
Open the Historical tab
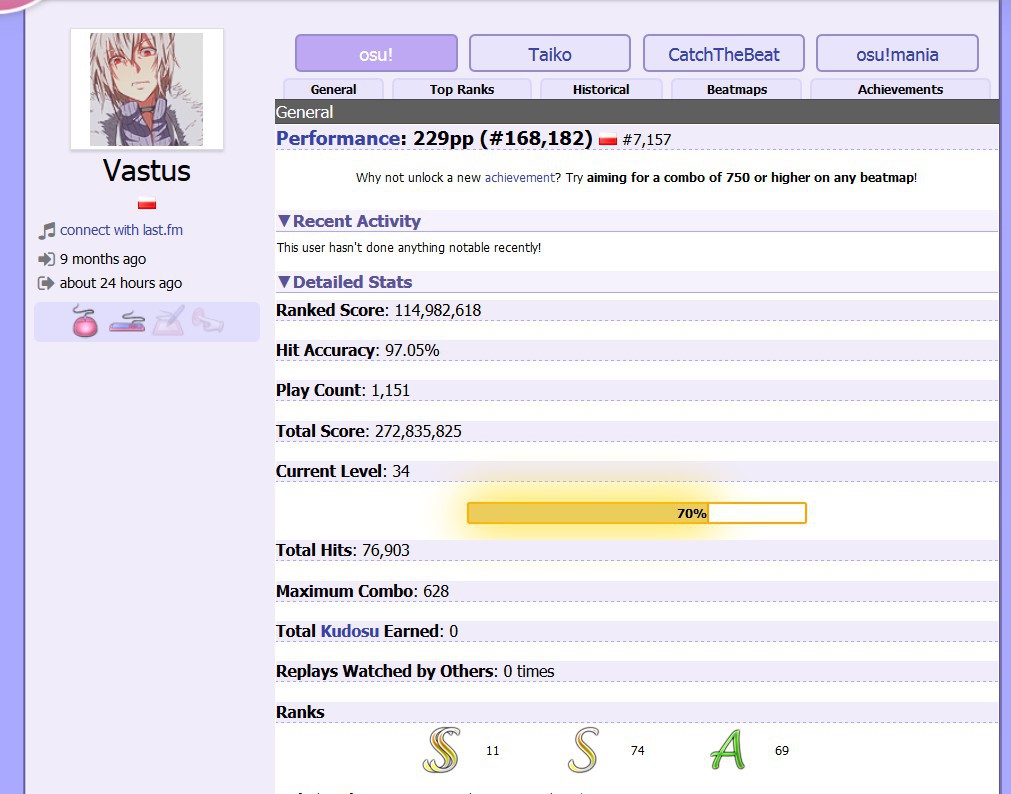point(601,90)
